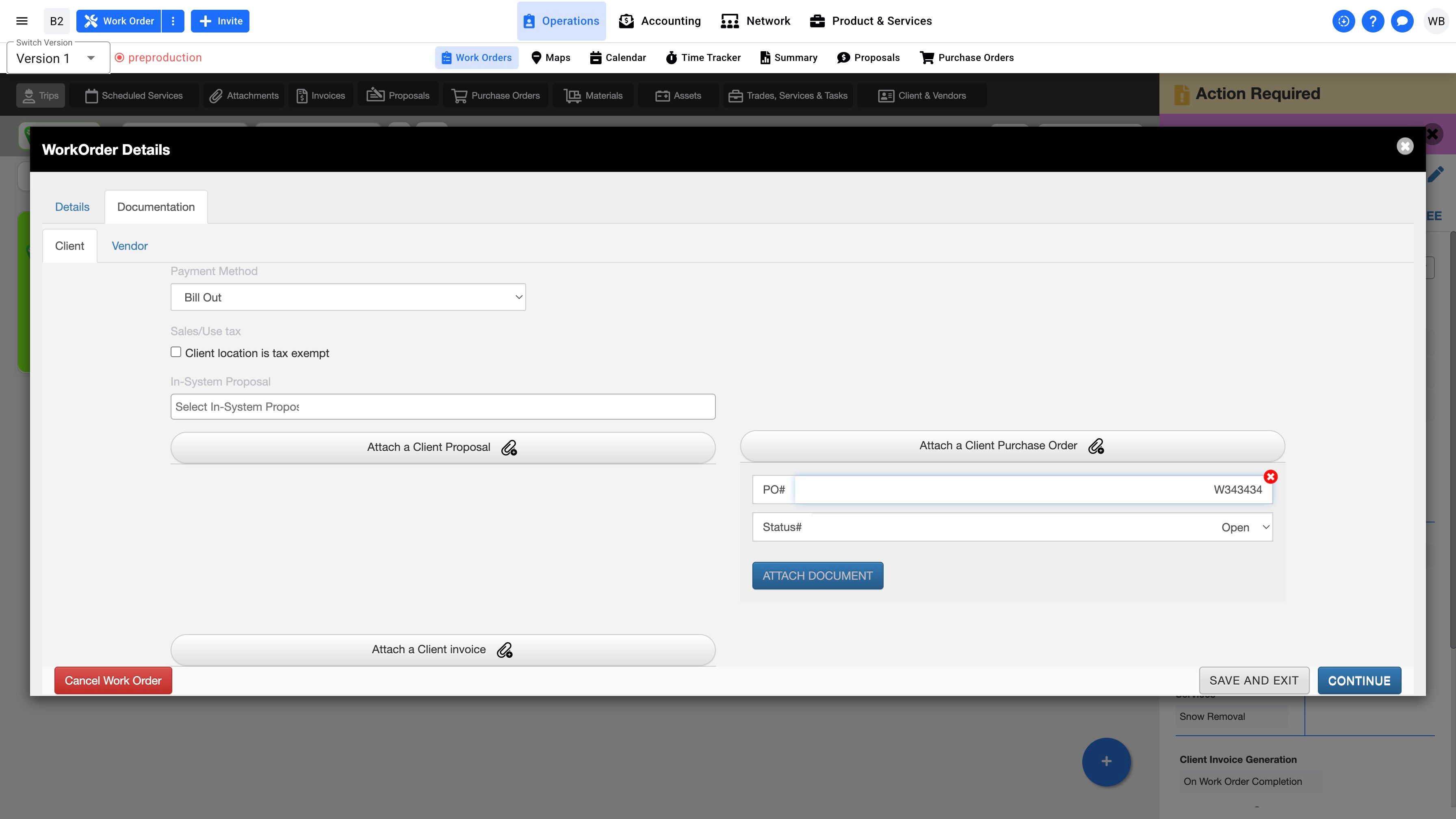1456x819 pixels.
Task: Click Work Order three-dot options icon
Action: click(x=173, y=21)
